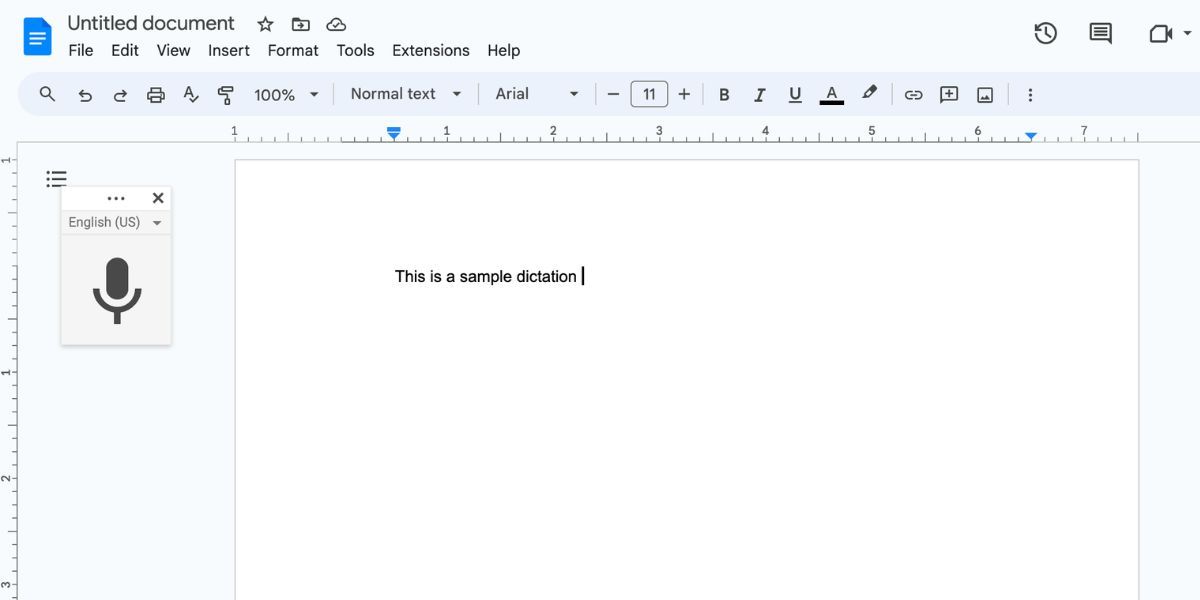Click the Print icon in toolbar
The width and height of the screenshot is (1200, 600).
pos(155,95)
